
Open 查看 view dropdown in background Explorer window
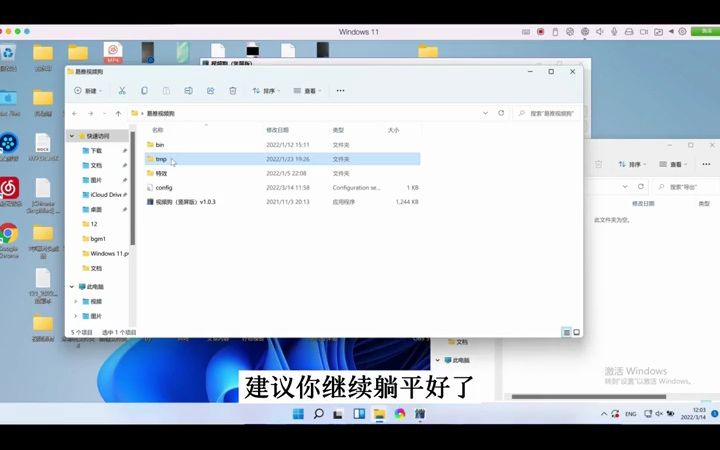673,164
